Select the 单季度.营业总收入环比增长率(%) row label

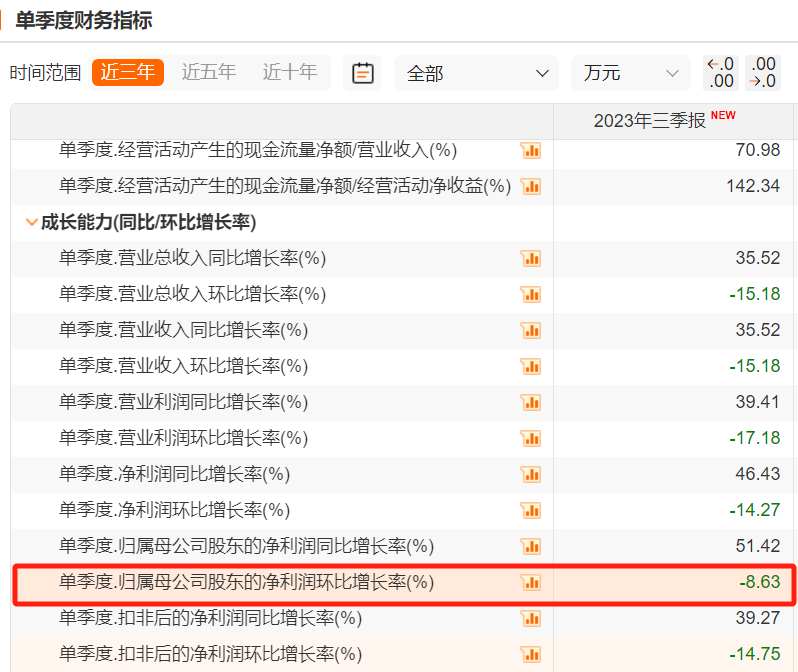pos(192,294)
